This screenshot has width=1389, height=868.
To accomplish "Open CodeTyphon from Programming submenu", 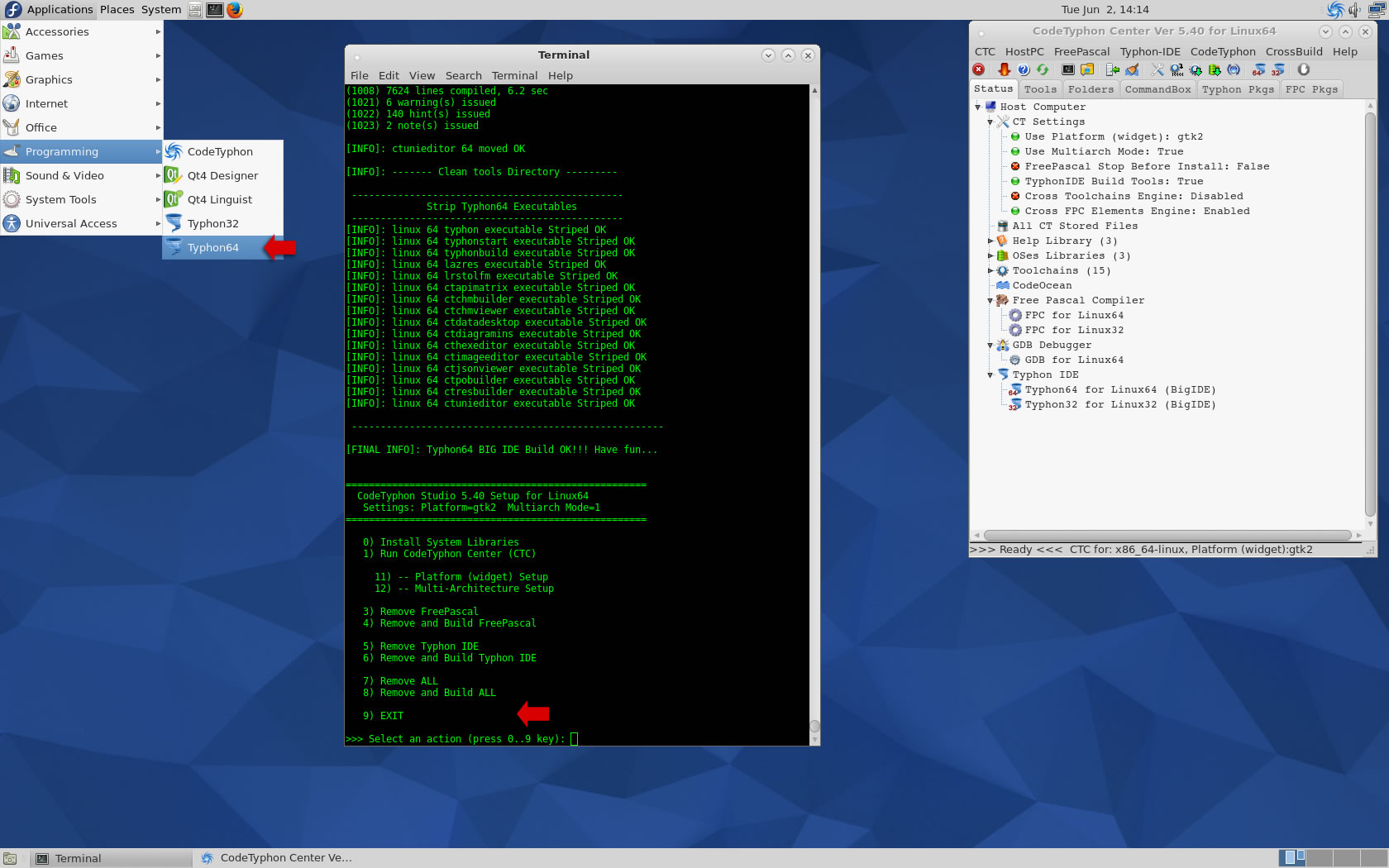I will (x=223, y=151).
